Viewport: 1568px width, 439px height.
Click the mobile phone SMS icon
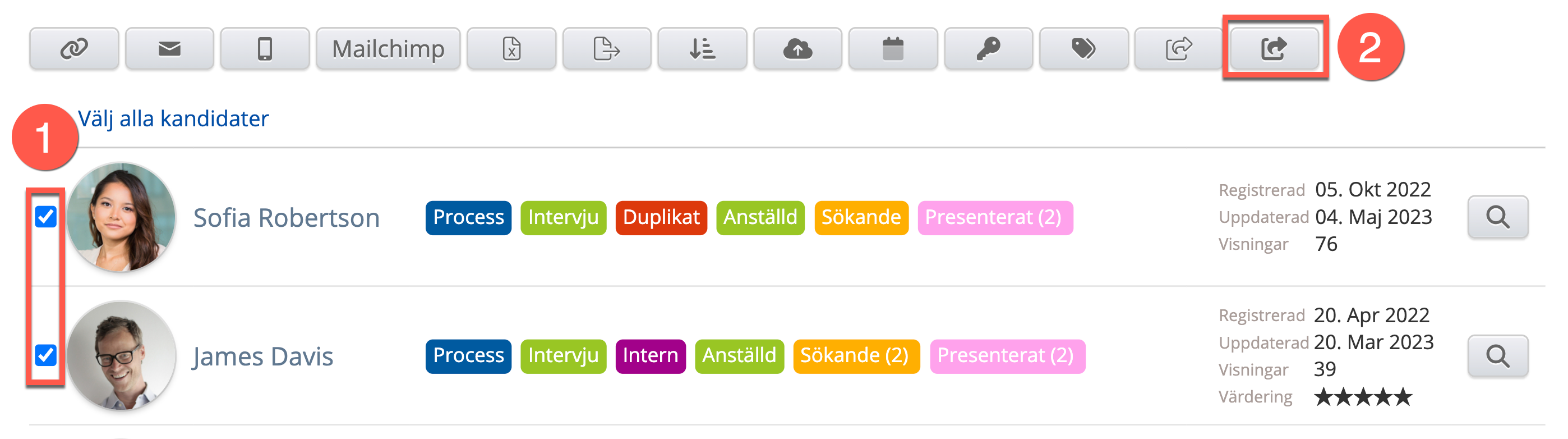(x=265, y=48)
